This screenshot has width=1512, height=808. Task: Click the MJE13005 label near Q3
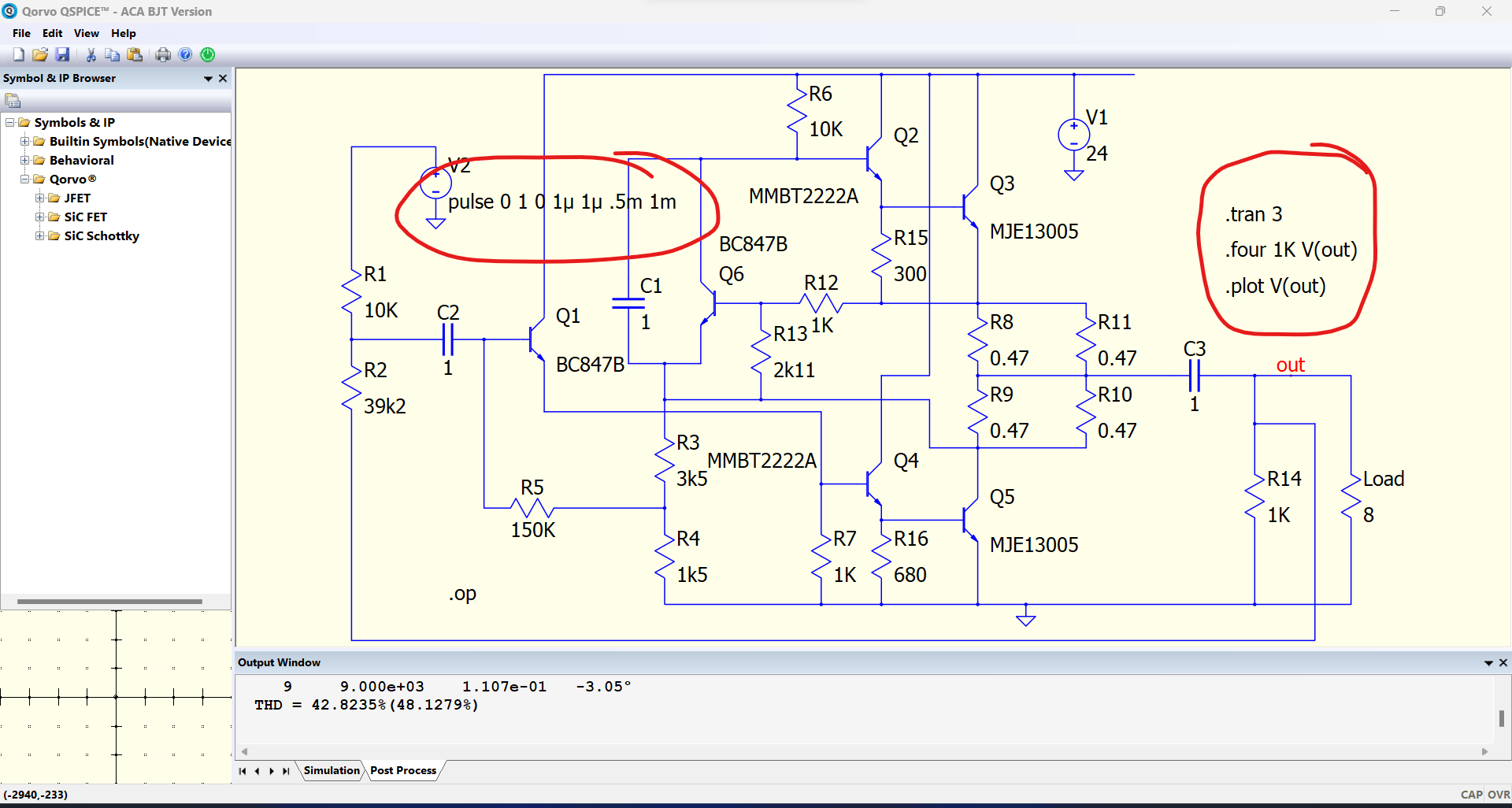[1034, 232]
